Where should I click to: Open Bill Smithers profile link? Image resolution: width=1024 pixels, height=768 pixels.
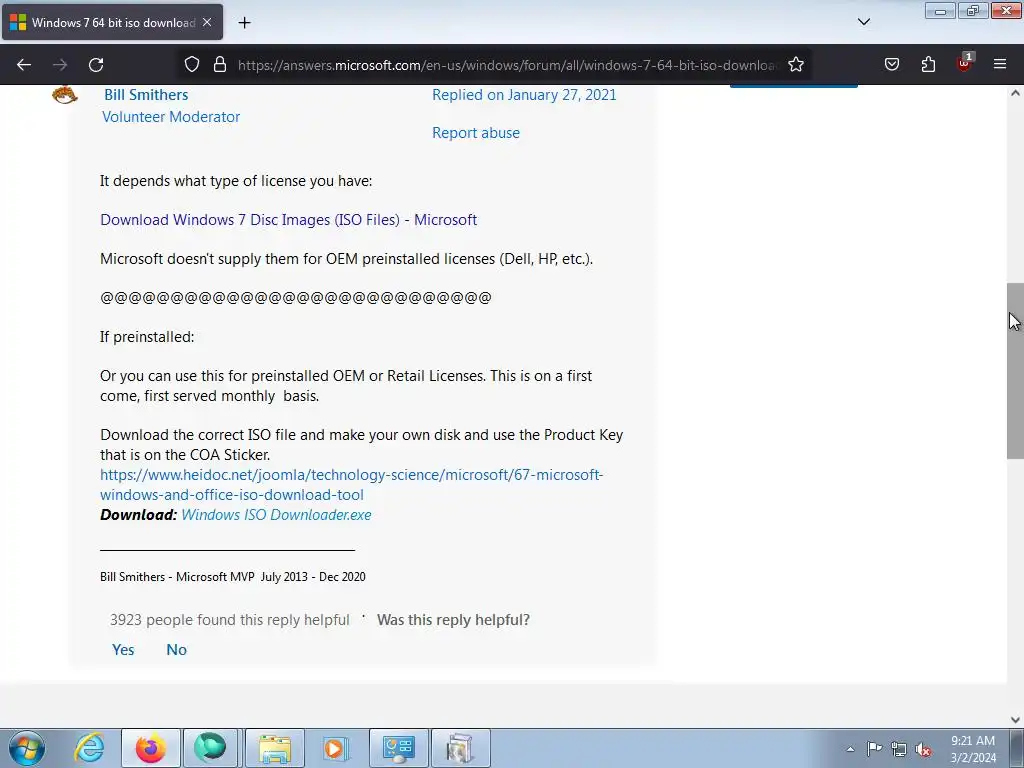tap(146, 95)
